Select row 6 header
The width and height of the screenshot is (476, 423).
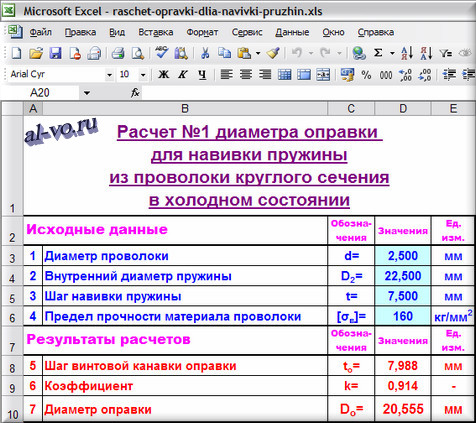tap(12, 316)
